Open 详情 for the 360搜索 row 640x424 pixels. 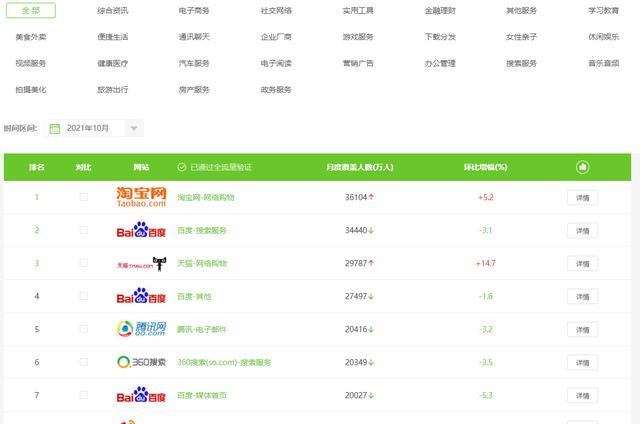(x=582, y=363)
